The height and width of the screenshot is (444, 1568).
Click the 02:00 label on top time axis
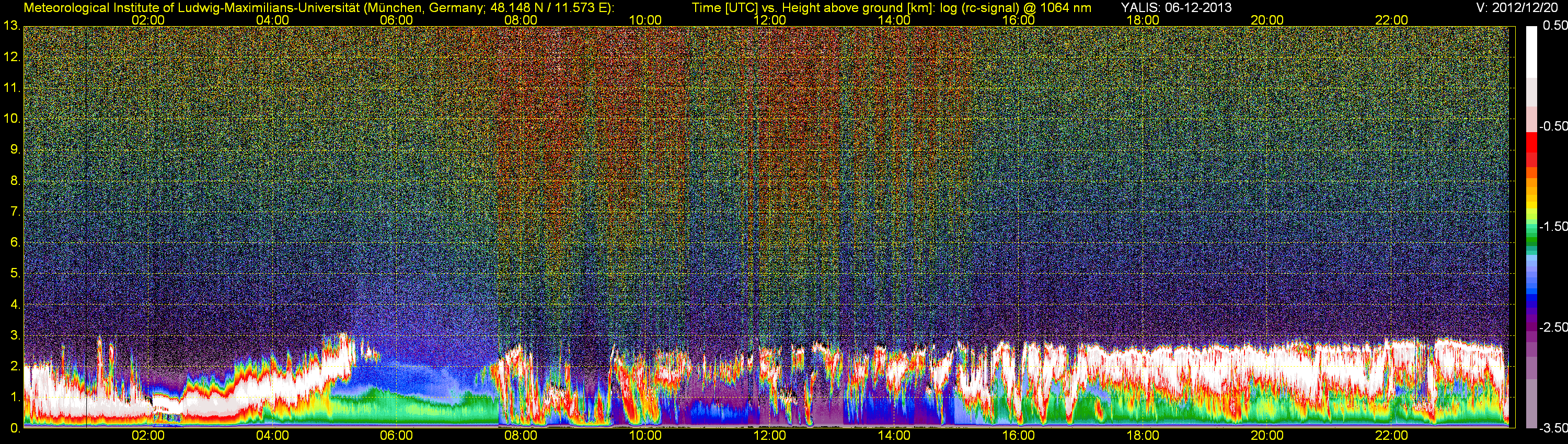[148, 20]
